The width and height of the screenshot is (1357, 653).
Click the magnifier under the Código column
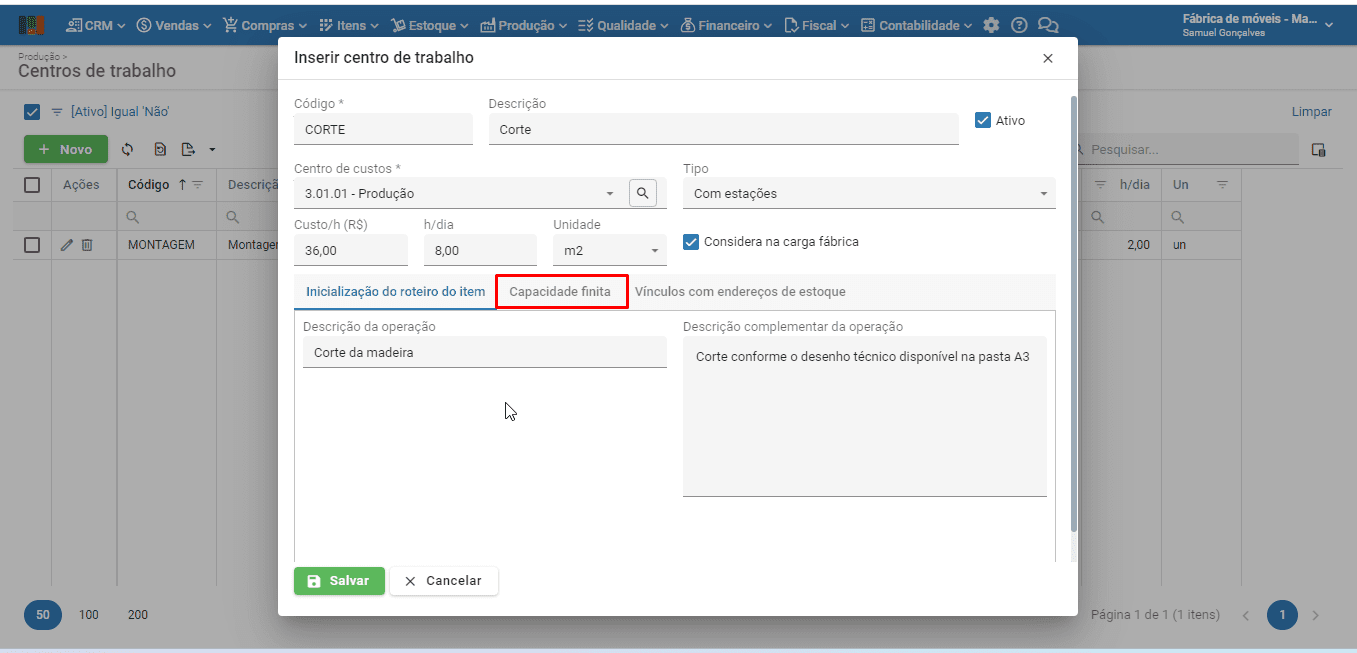click(x=132, y=217)
